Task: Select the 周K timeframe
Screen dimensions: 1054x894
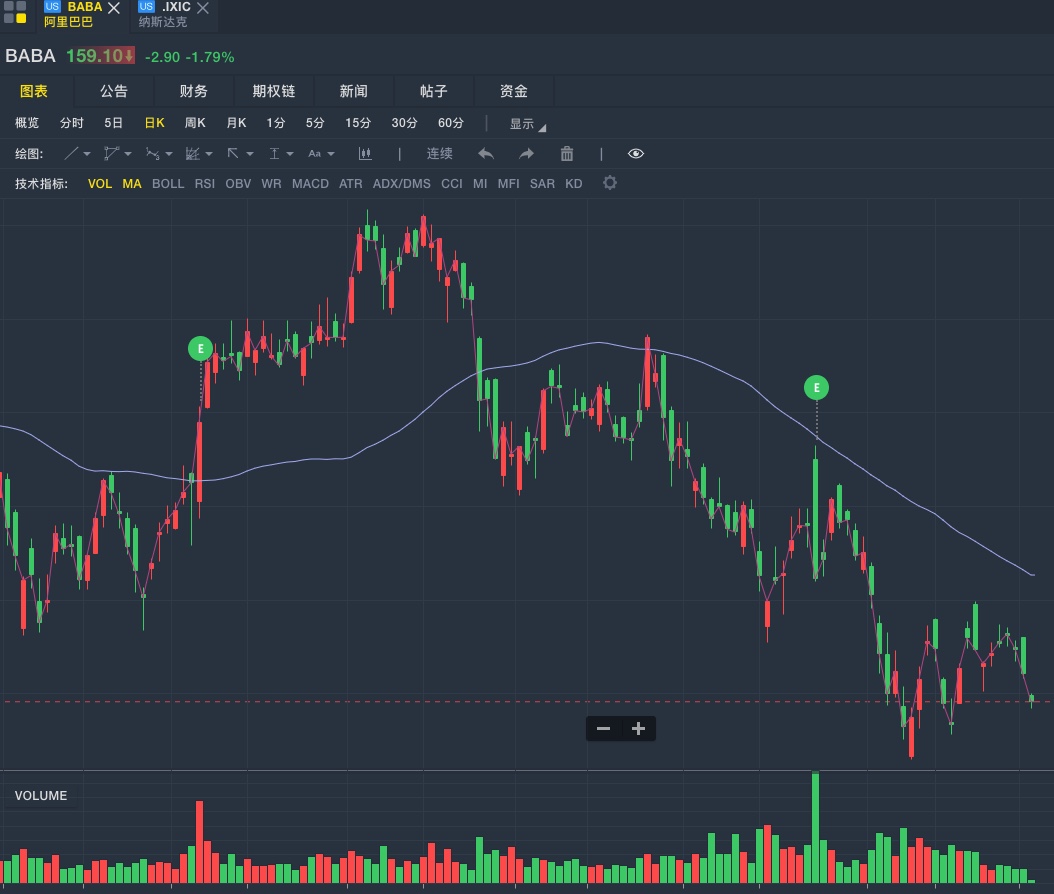Action: click(x=195, y=123)
